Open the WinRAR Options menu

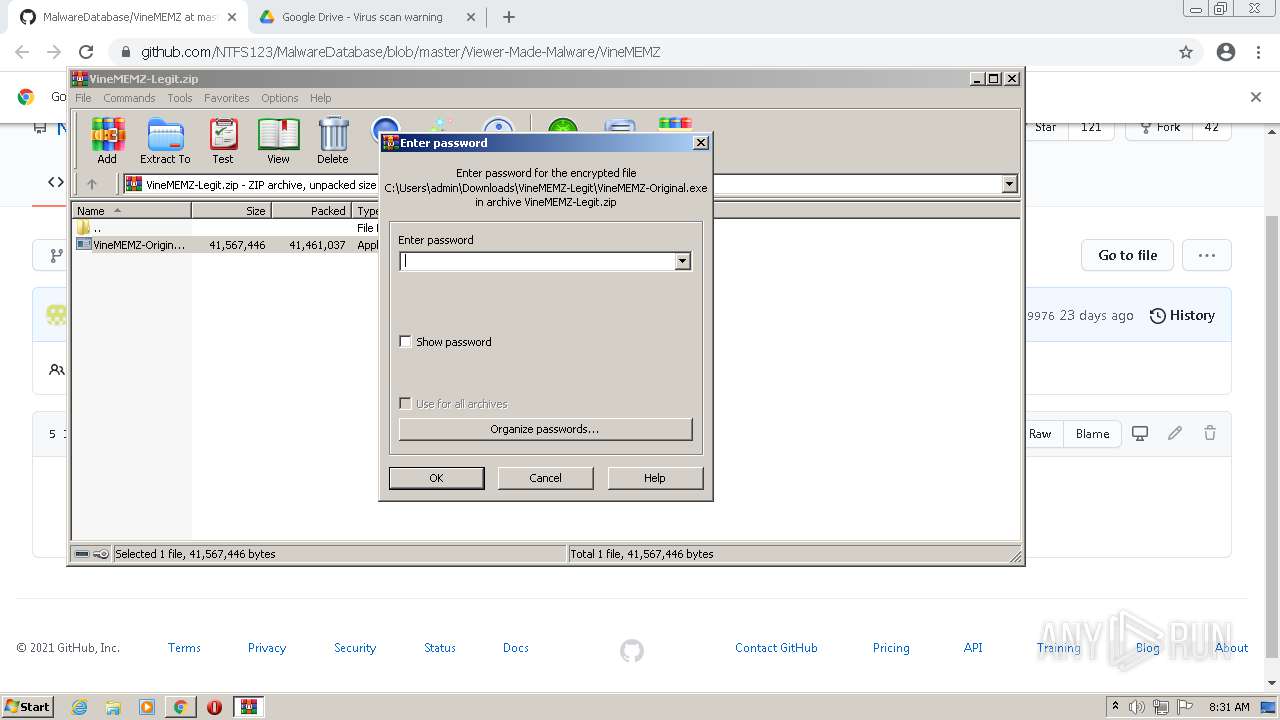(280, 98)
